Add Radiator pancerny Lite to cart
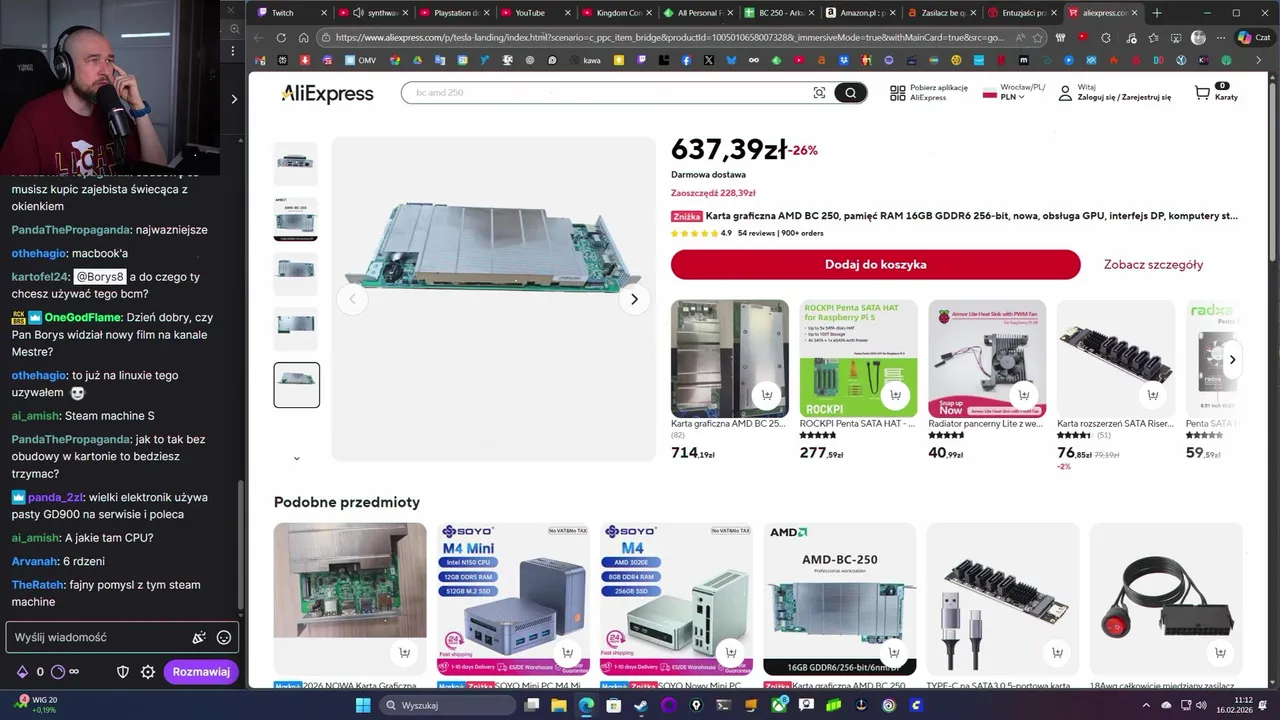This screenshot has width=1280, height=720. pyautogui.click(x=1024, y=395)
